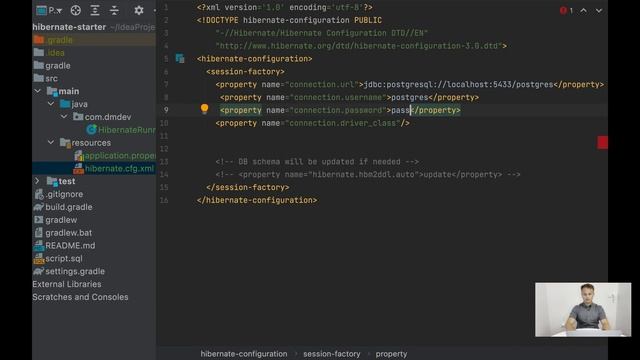Open application.properties file
The width and height of the screenshot is (640, 360).
pos(115,156)
